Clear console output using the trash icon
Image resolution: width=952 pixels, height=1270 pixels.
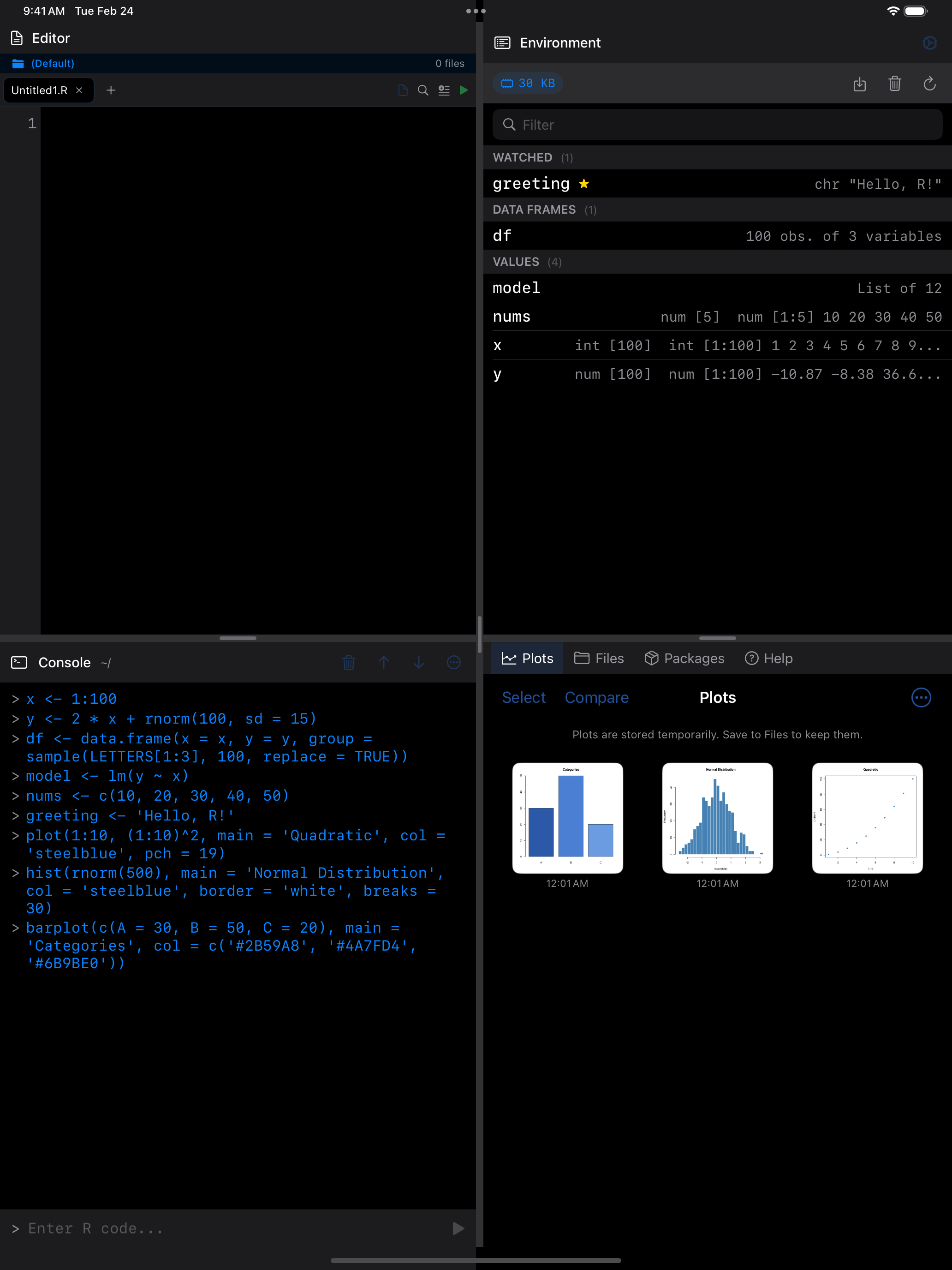pos(348,662)
